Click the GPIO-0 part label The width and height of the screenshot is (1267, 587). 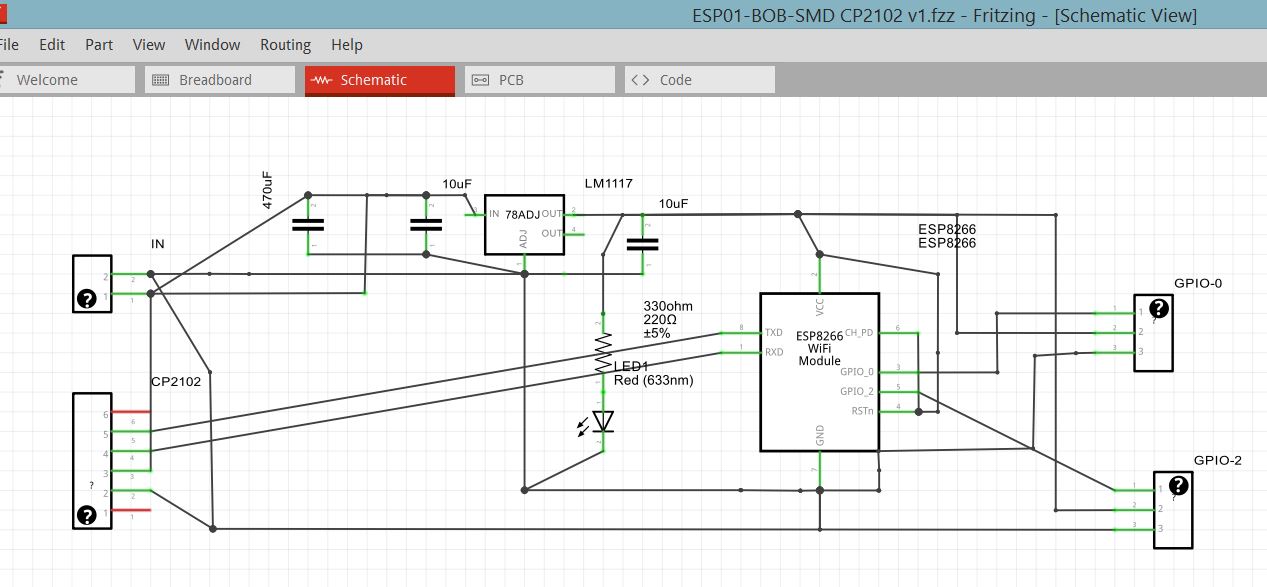tap(1198, 283)
